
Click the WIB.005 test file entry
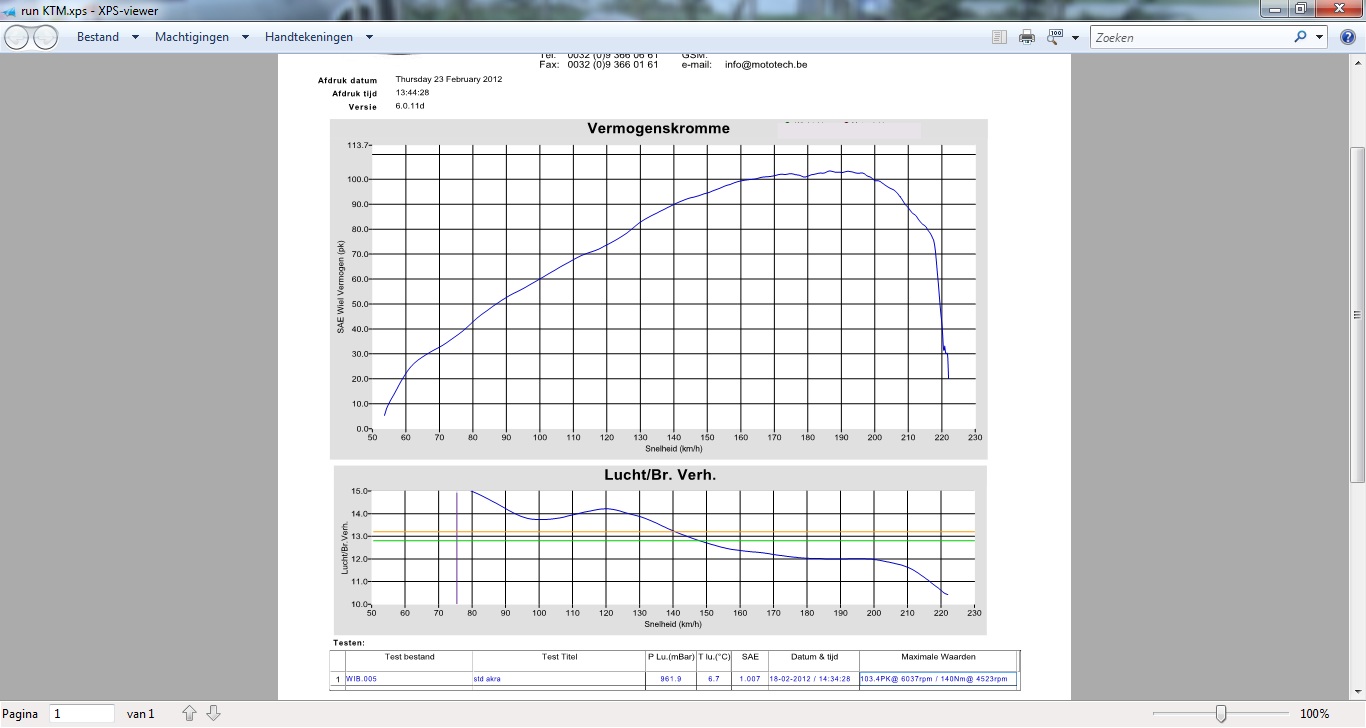362,679
